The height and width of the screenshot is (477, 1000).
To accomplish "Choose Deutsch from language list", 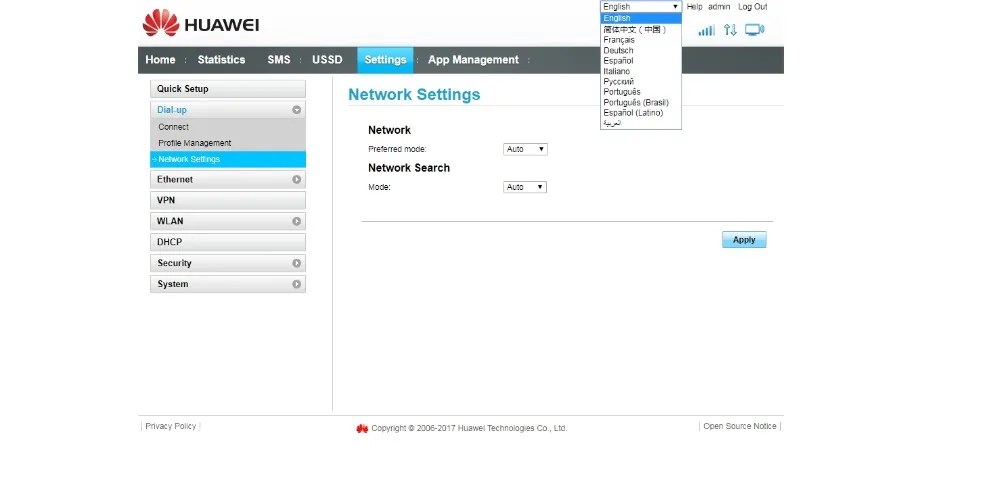I will [641, 50].
